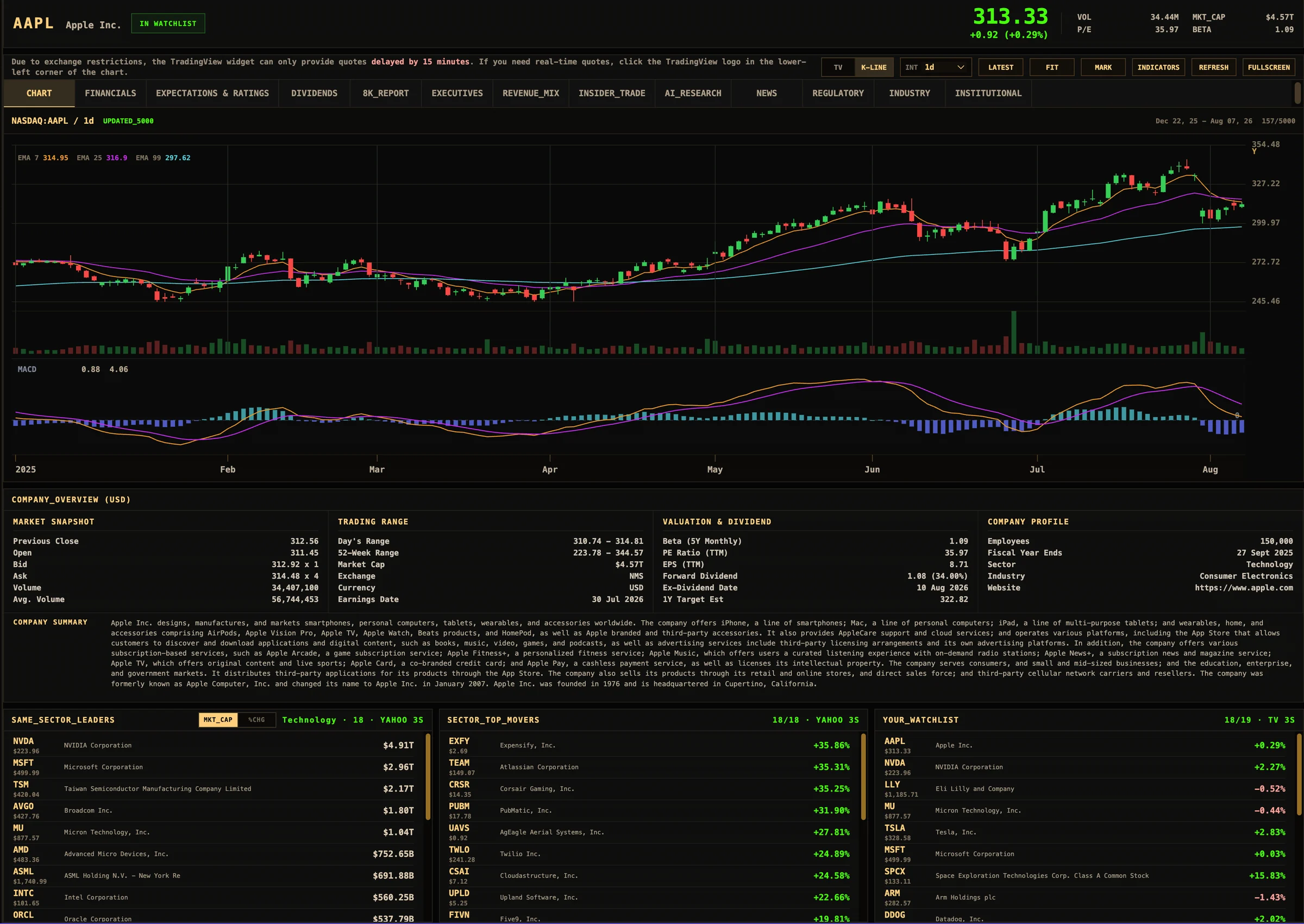The height and width of the screenshot is (924, 1304).
Task: Click the MARK button
Action: 1103,67
